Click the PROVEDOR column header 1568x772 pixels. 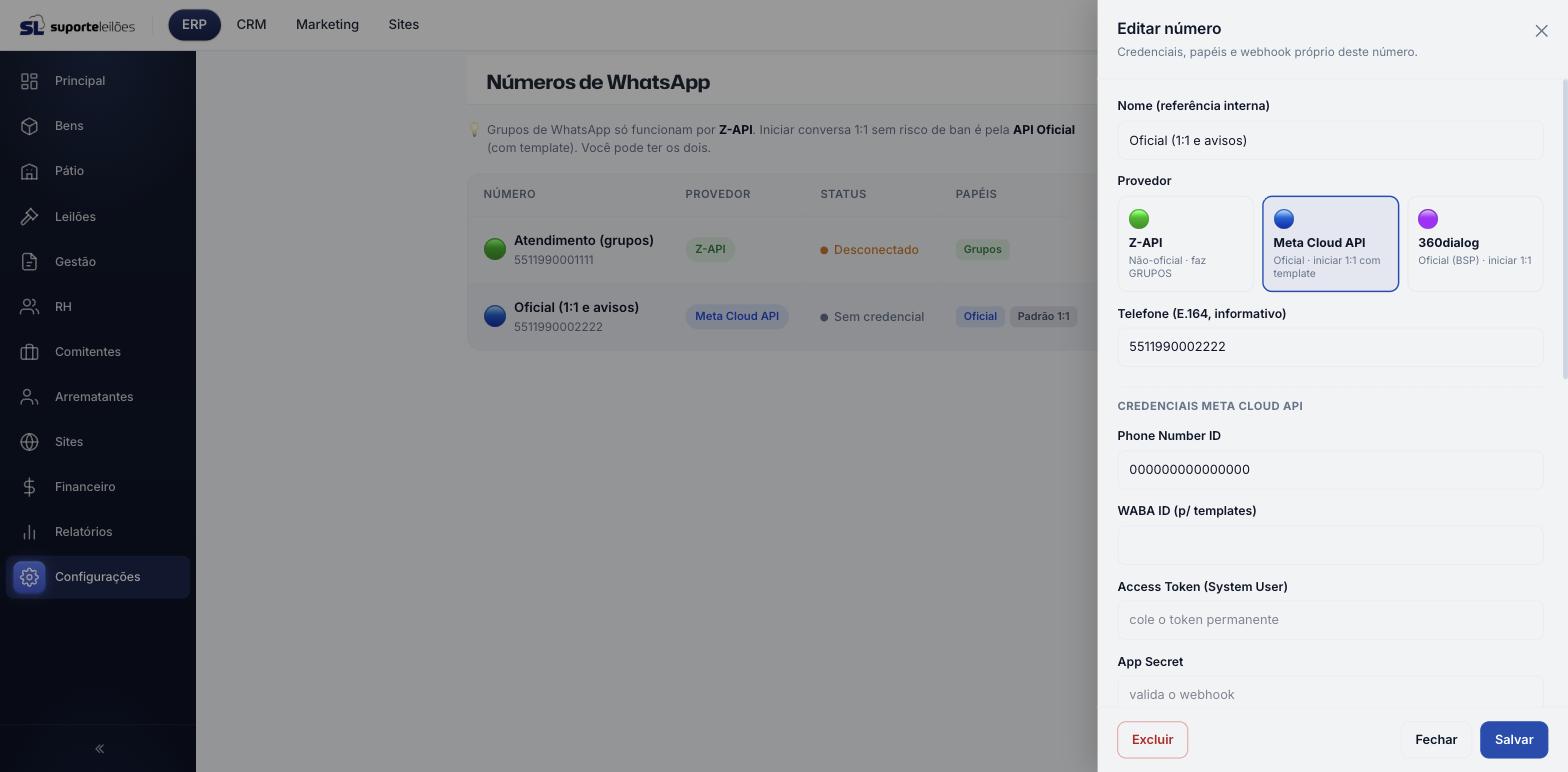click(718, 194)
